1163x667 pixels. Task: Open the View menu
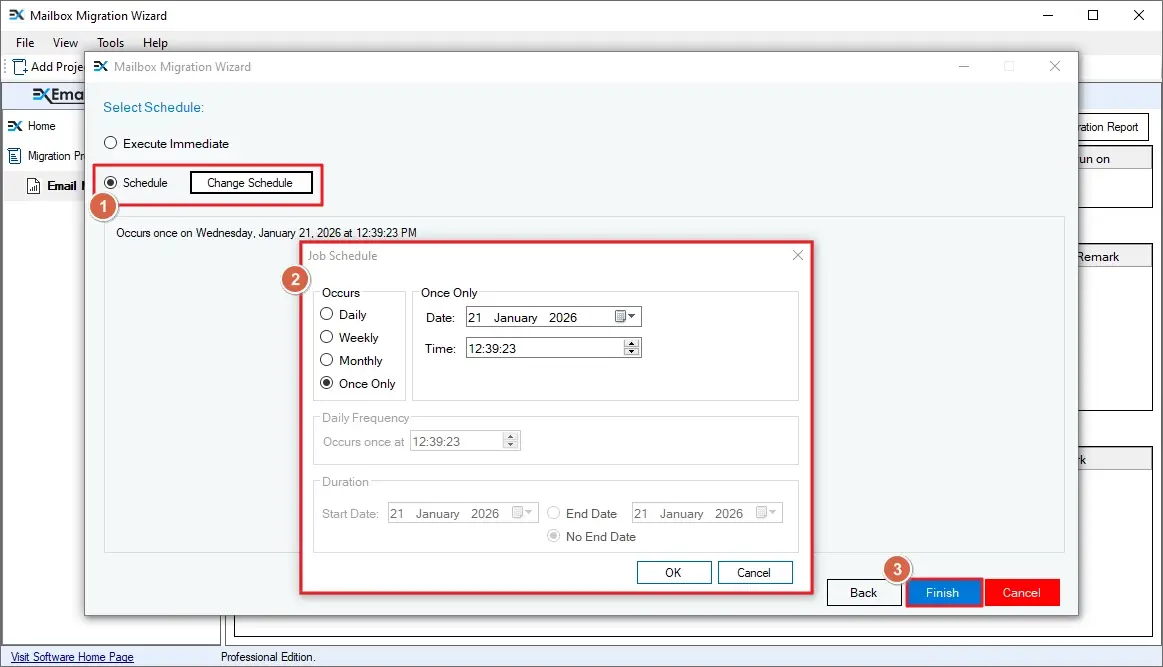65,43
